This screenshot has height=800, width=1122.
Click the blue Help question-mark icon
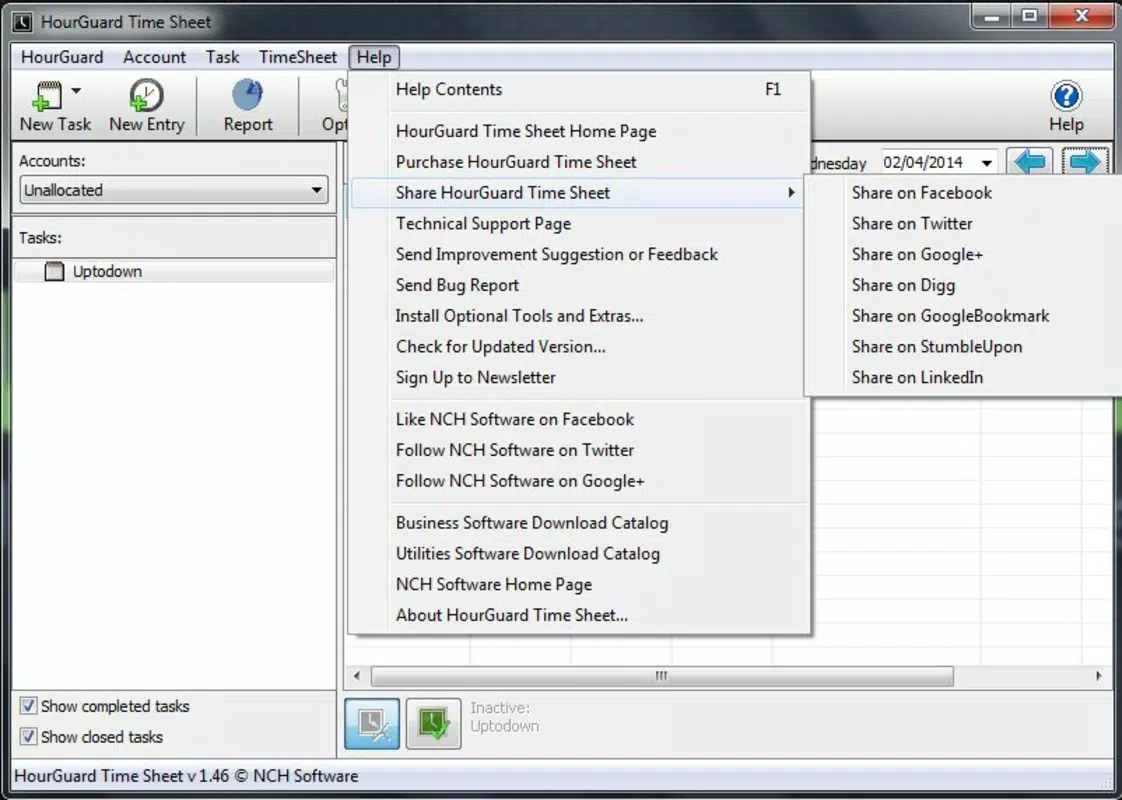click(x=1066, y=96)
